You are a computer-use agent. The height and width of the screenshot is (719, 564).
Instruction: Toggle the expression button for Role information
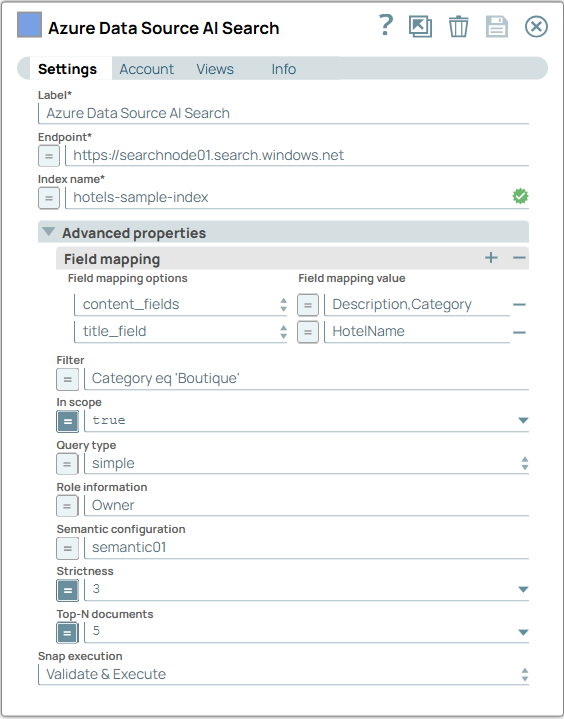(x=67, y=506)
